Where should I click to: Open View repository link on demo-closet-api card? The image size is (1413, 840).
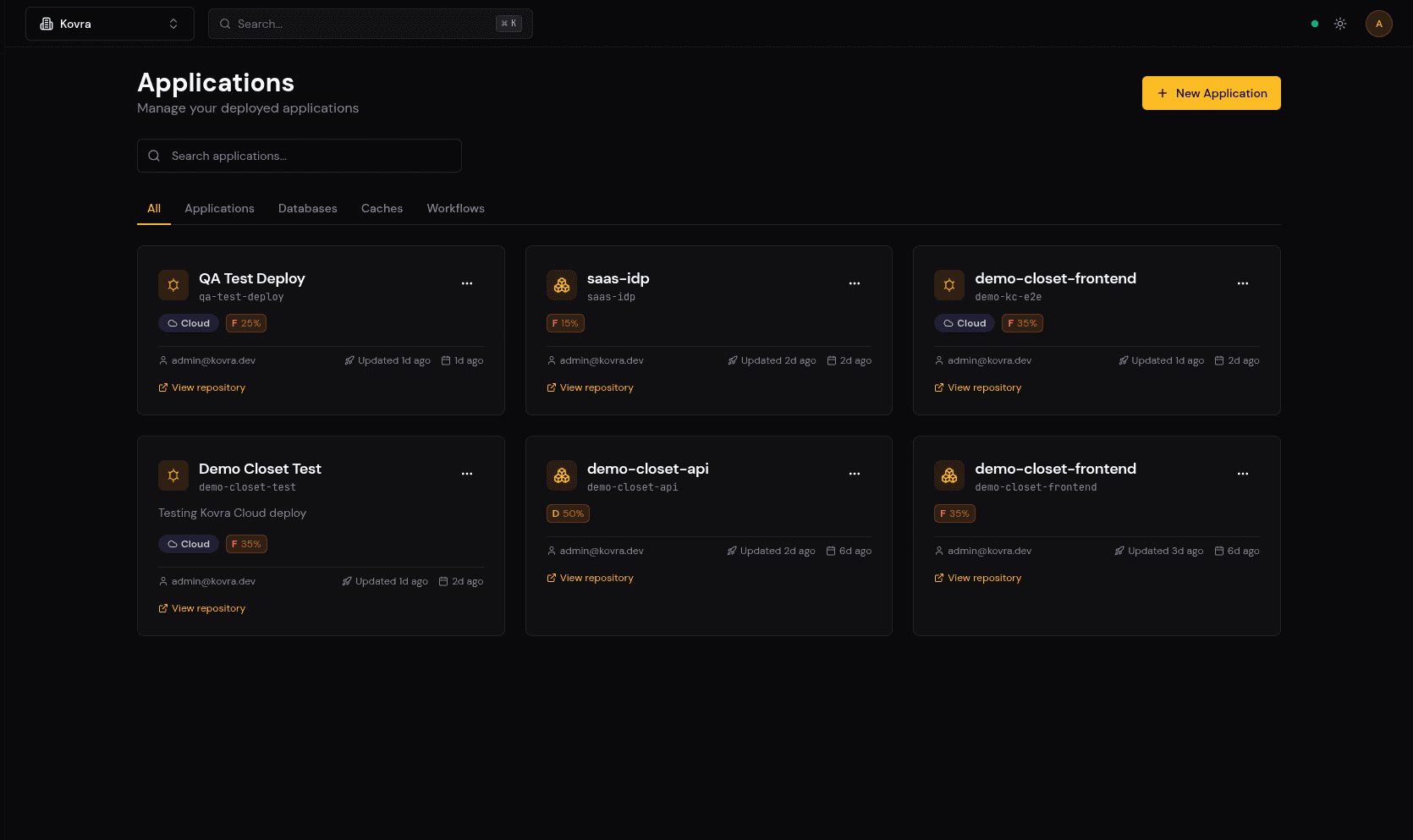[590, 578]
